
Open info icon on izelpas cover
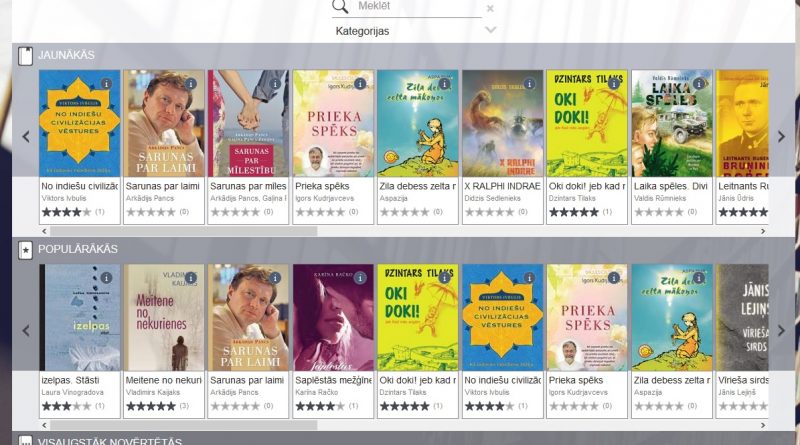click(x=106, y=278)
